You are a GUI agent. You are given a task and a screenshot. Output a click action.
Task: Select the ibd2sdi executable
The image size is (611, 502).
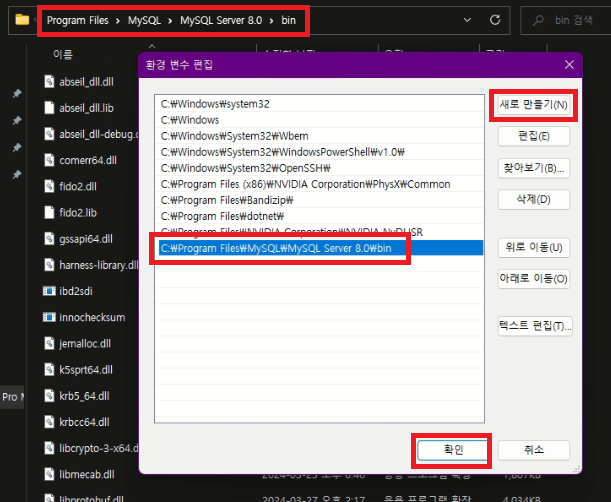[x=76, y=291]
